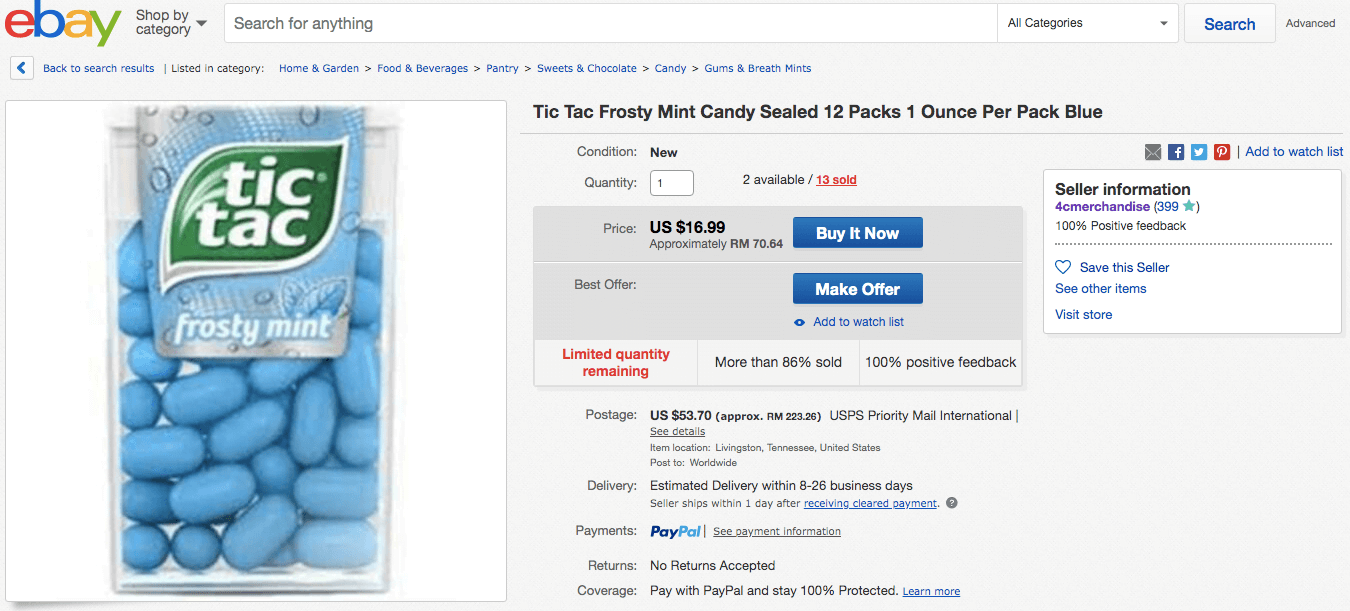Open the Shop by category dropdown
Image resolution: width=1350 pixels, height=611 pixels.
pos(171,23)
